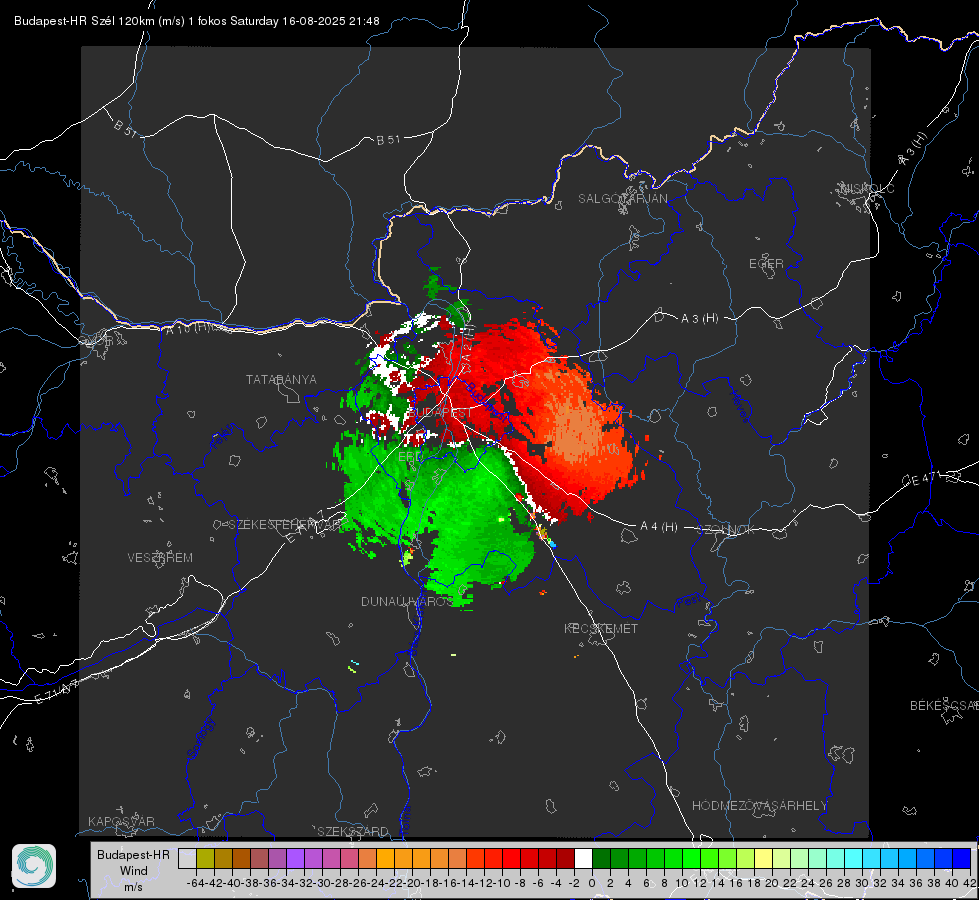Screen dimensions: 979x900
Task: Click the -64 value on the wind scale
Action: pos(195,883)
